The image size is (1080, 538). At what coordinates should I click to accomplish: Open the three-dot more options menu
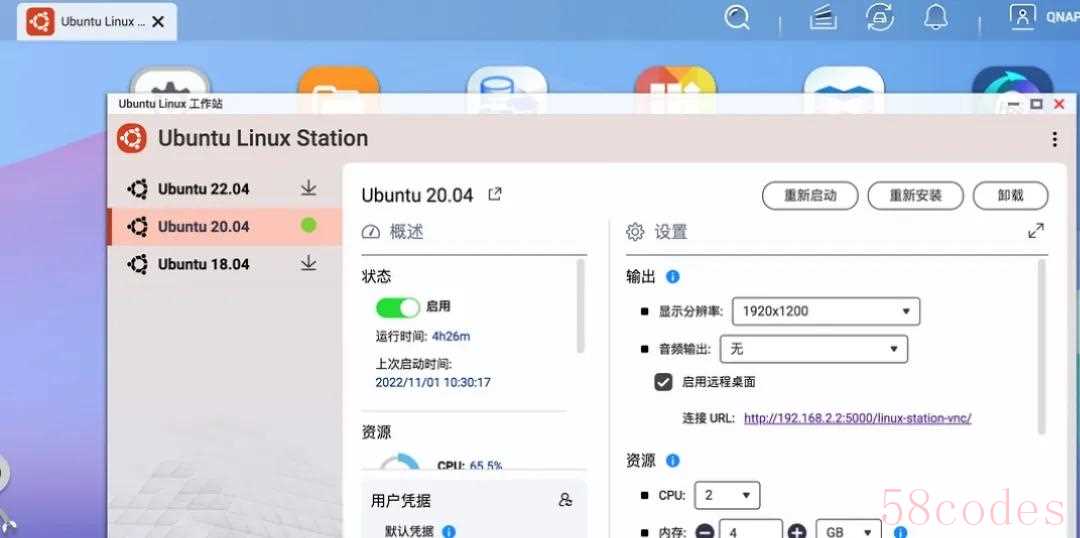[1055, 140]
